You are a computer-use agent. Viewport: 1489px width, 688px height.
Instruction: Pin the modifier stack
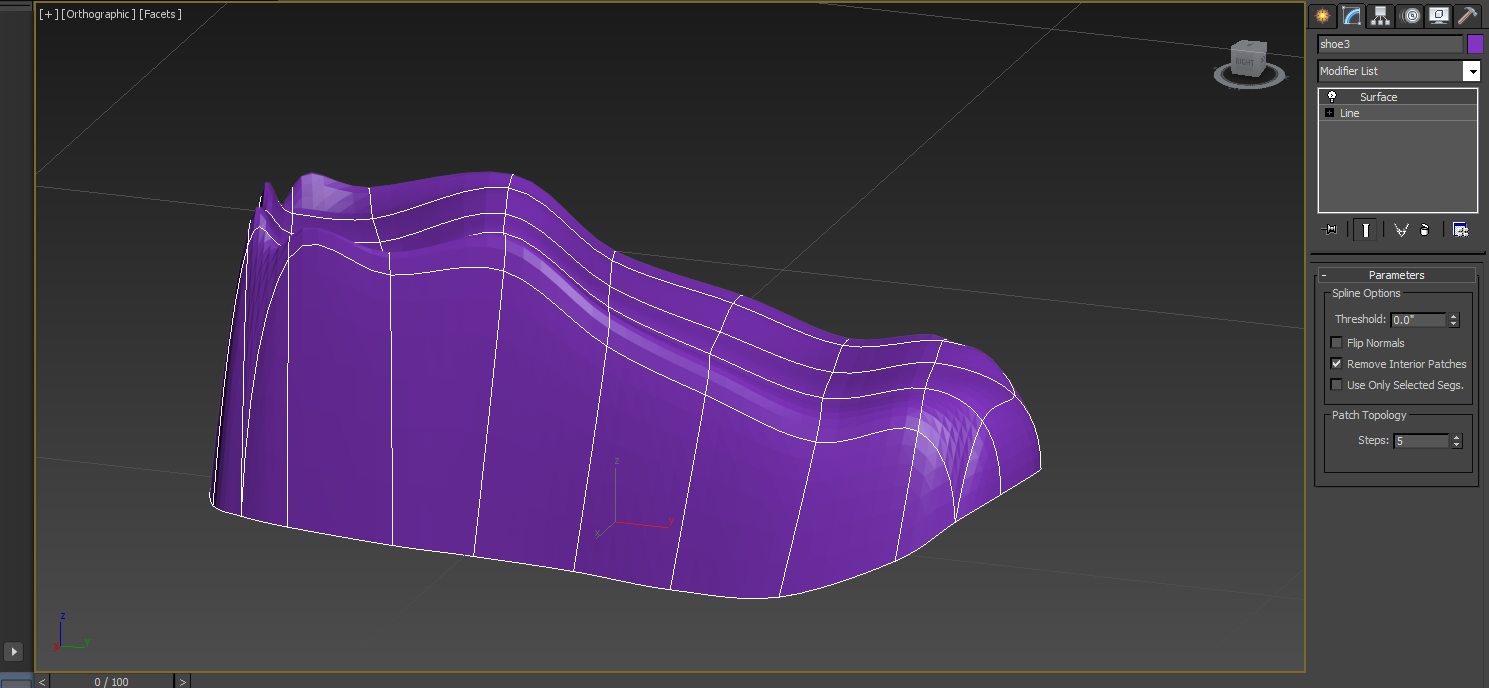point(1329,229)
